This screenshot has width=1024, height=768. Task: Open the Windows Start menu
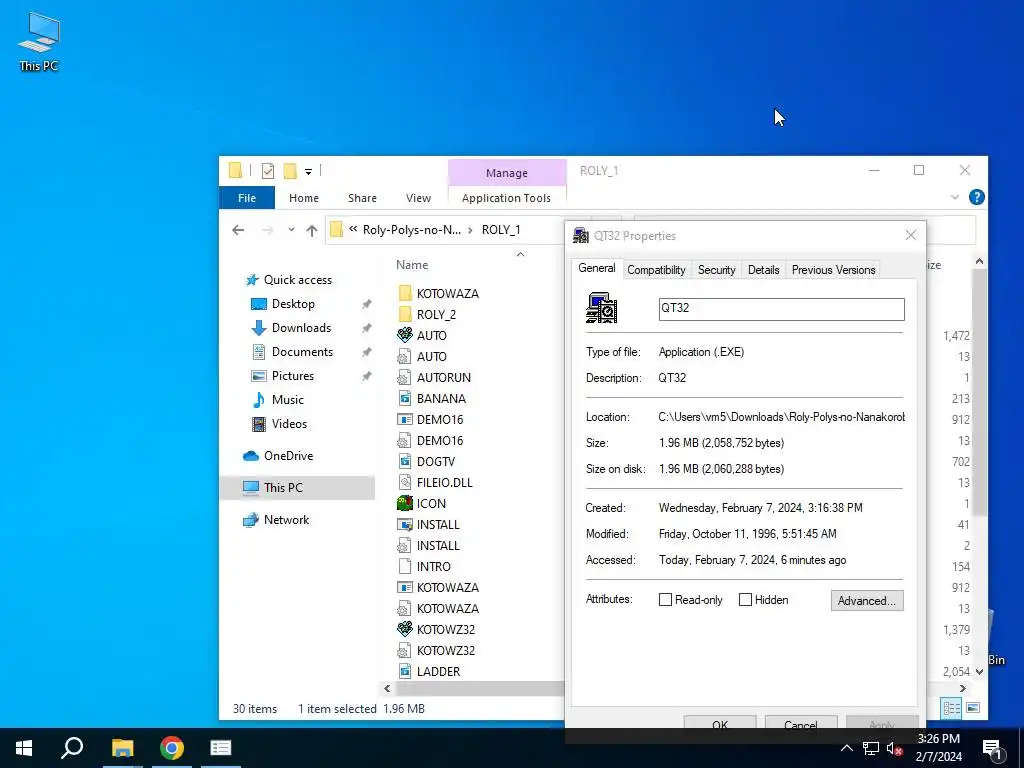pyautogui.click(x=24, y=748)
